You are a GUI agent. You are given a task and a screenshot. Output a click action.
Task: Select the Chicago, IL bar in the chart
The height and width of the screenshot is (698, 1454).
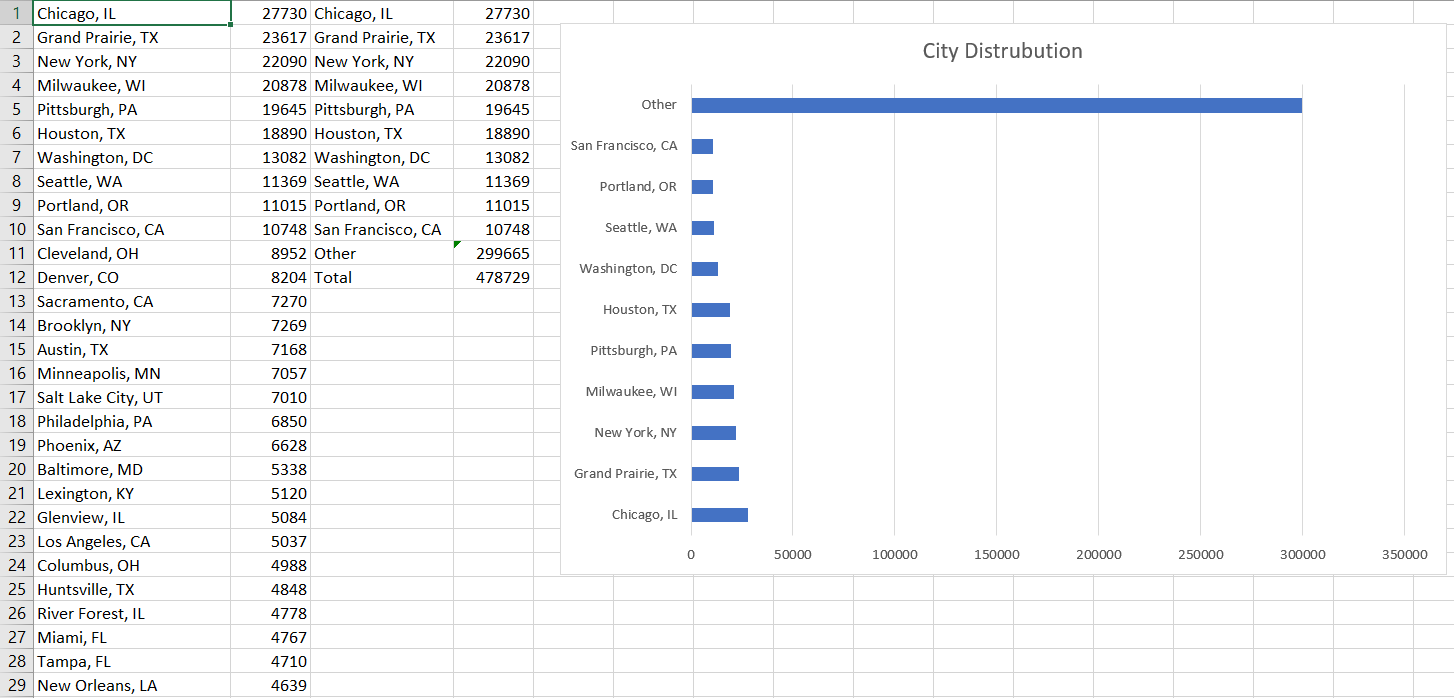pos(719,515)
